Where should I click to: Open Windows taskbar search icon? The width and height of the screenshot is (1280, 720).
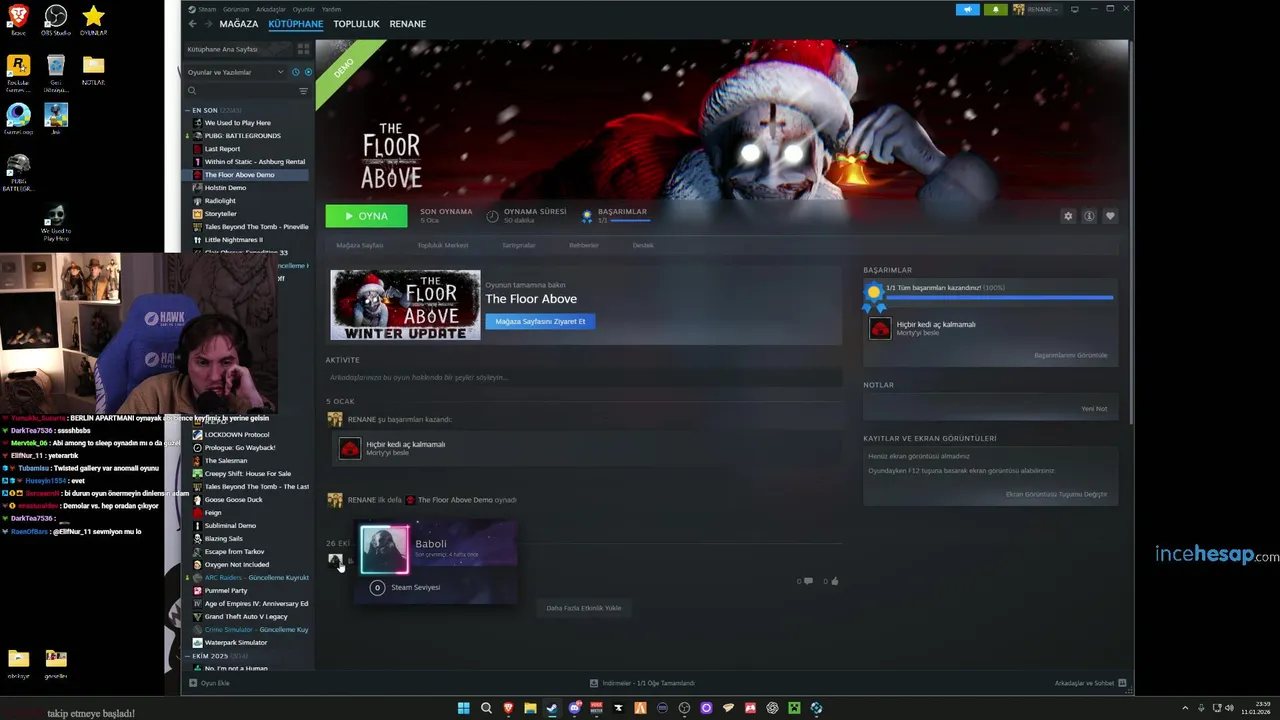(x=486, y=708)
